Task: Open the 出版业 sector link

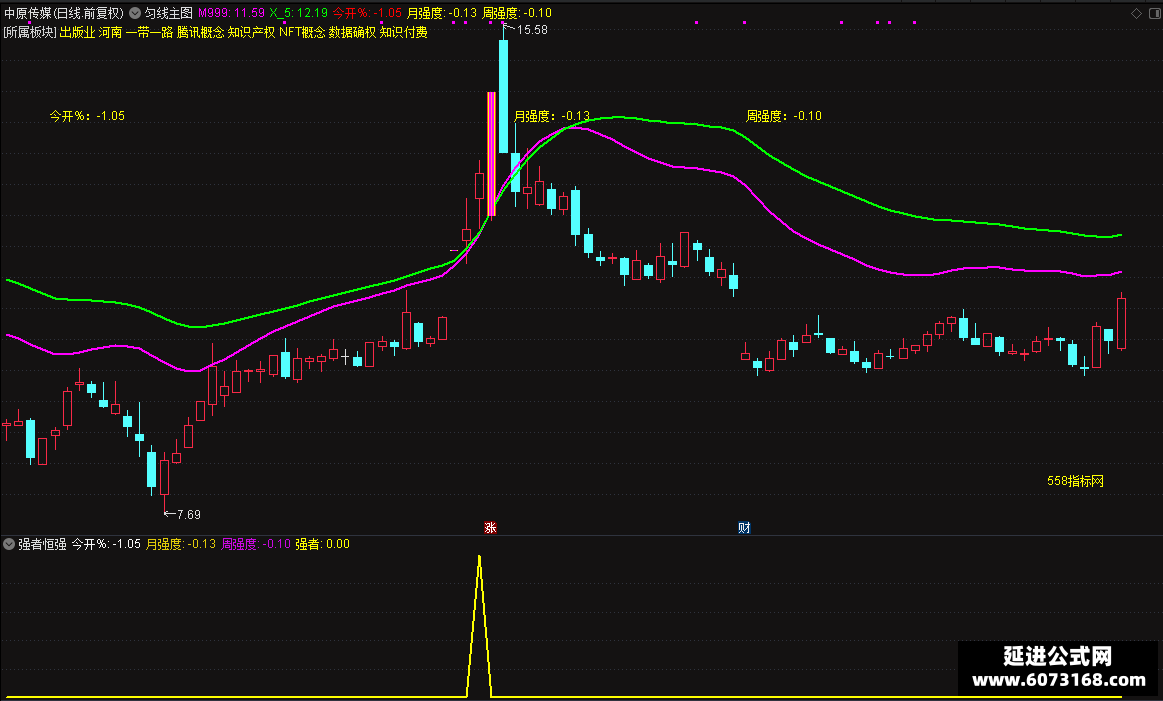Action: pyautogui.click(x=77, y=32)
